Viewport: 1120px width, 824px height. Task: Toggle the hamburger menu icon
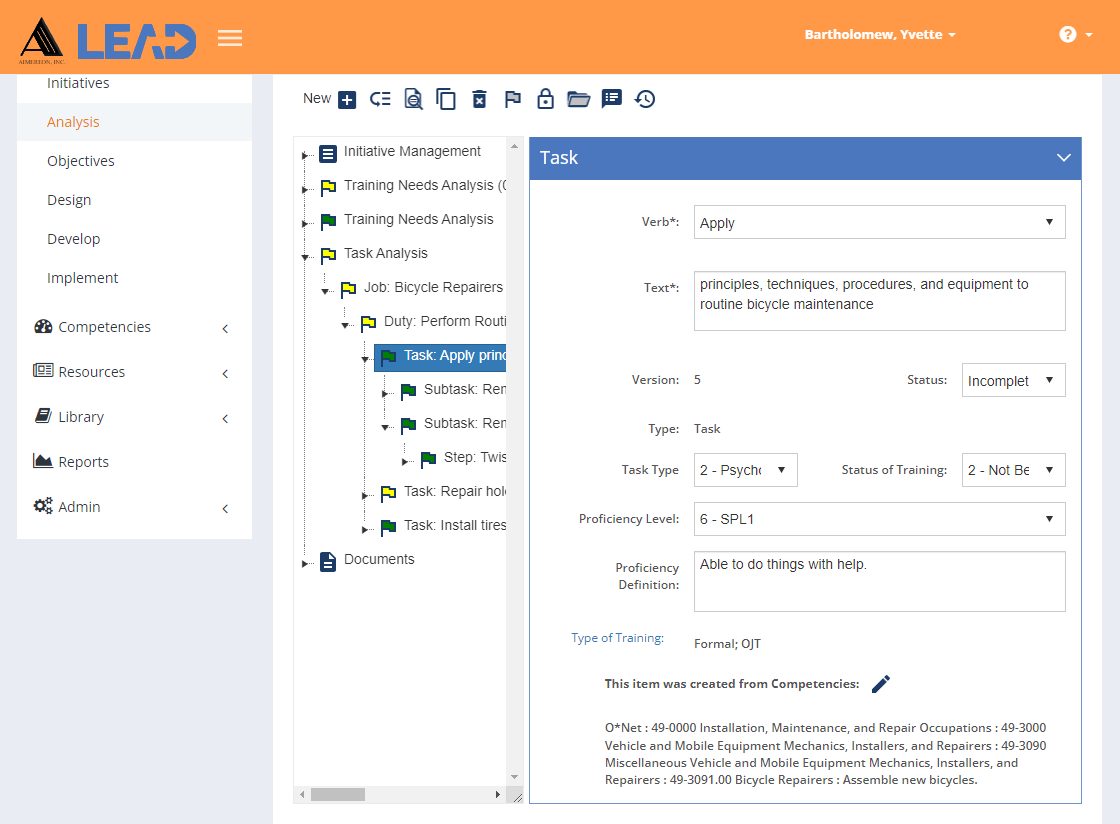[230, 38]
